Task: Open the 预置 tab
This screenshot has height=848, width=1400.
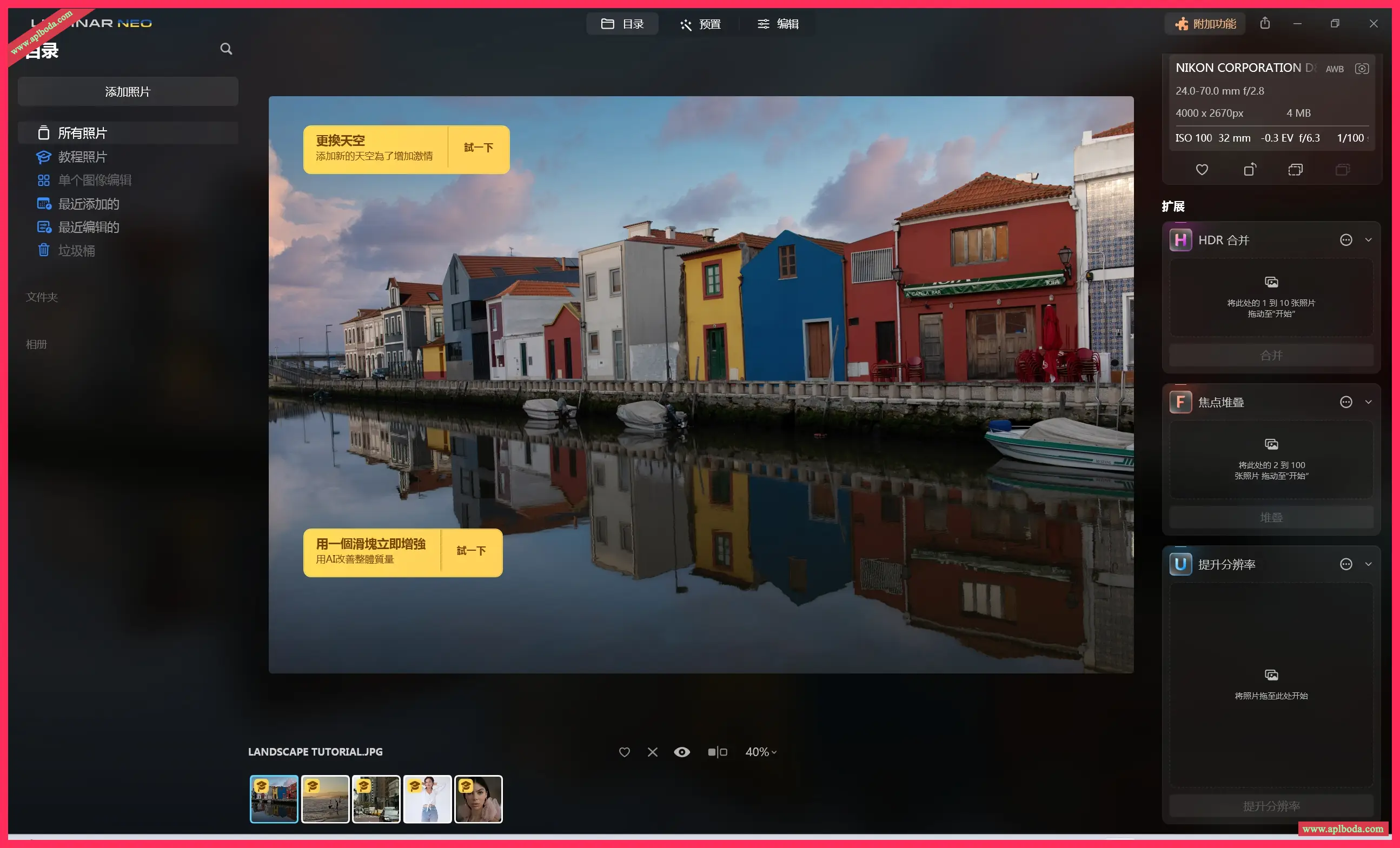Action: coord(701,24)
